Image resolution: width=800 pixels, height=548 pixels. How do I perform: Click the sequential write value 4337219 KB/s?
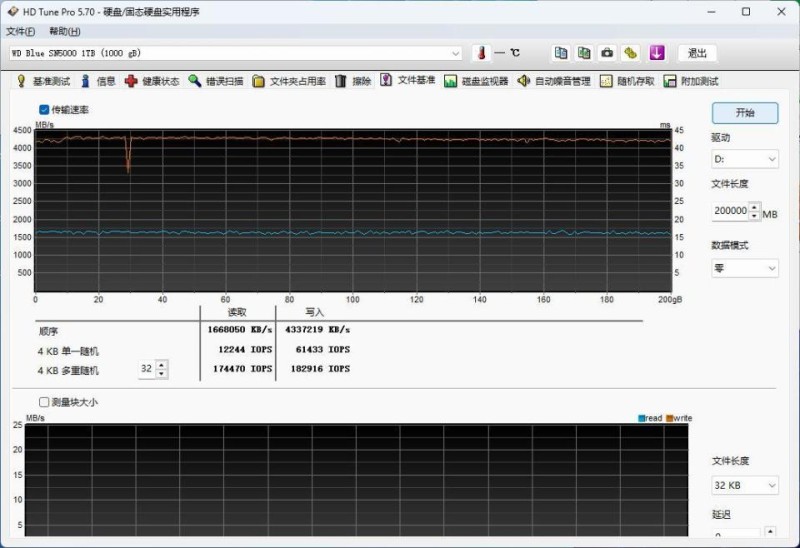[x=317, y=330]
